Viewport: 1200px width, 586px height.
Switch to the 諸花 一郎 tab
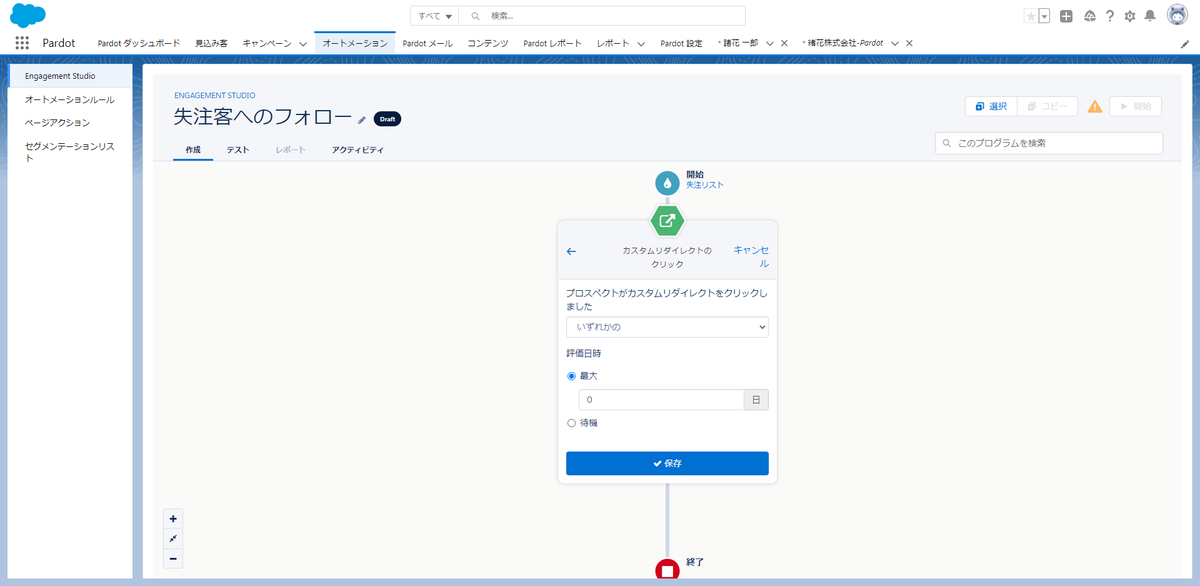coord(741,43)
